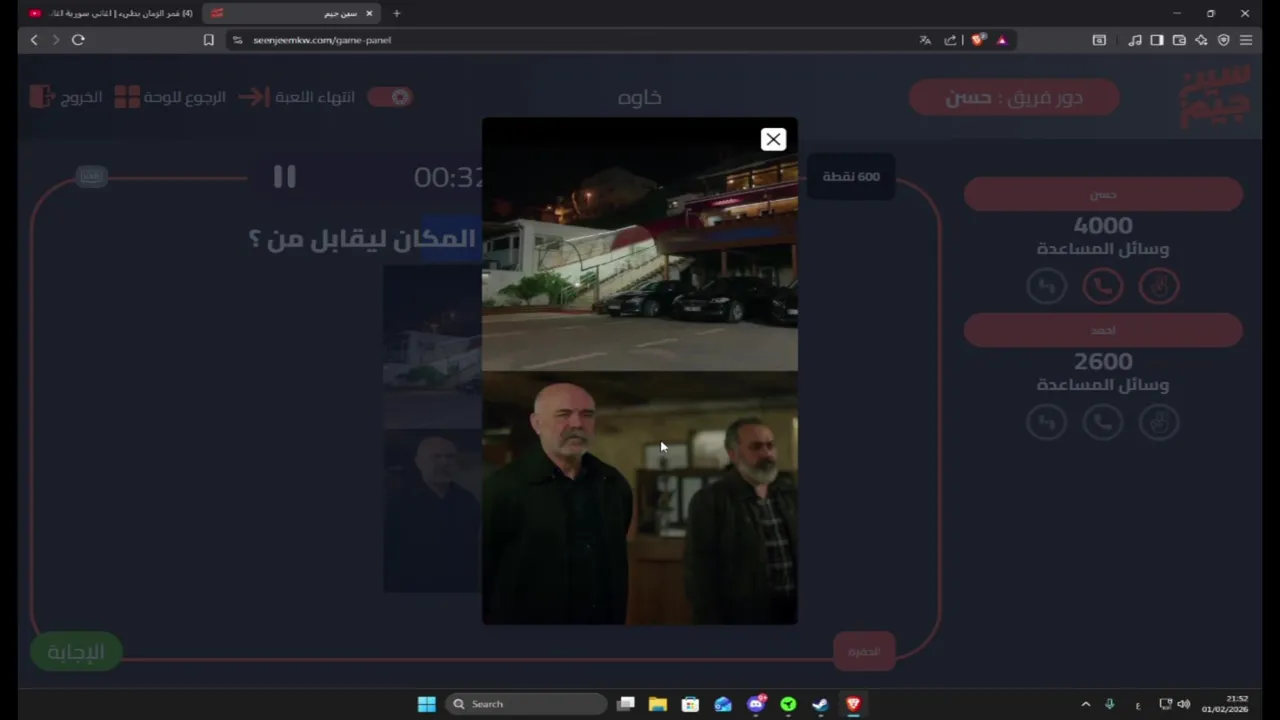1280x720 pixels.
Task: Click the الحفرة button at card bottom
Action: pos(864,651)
